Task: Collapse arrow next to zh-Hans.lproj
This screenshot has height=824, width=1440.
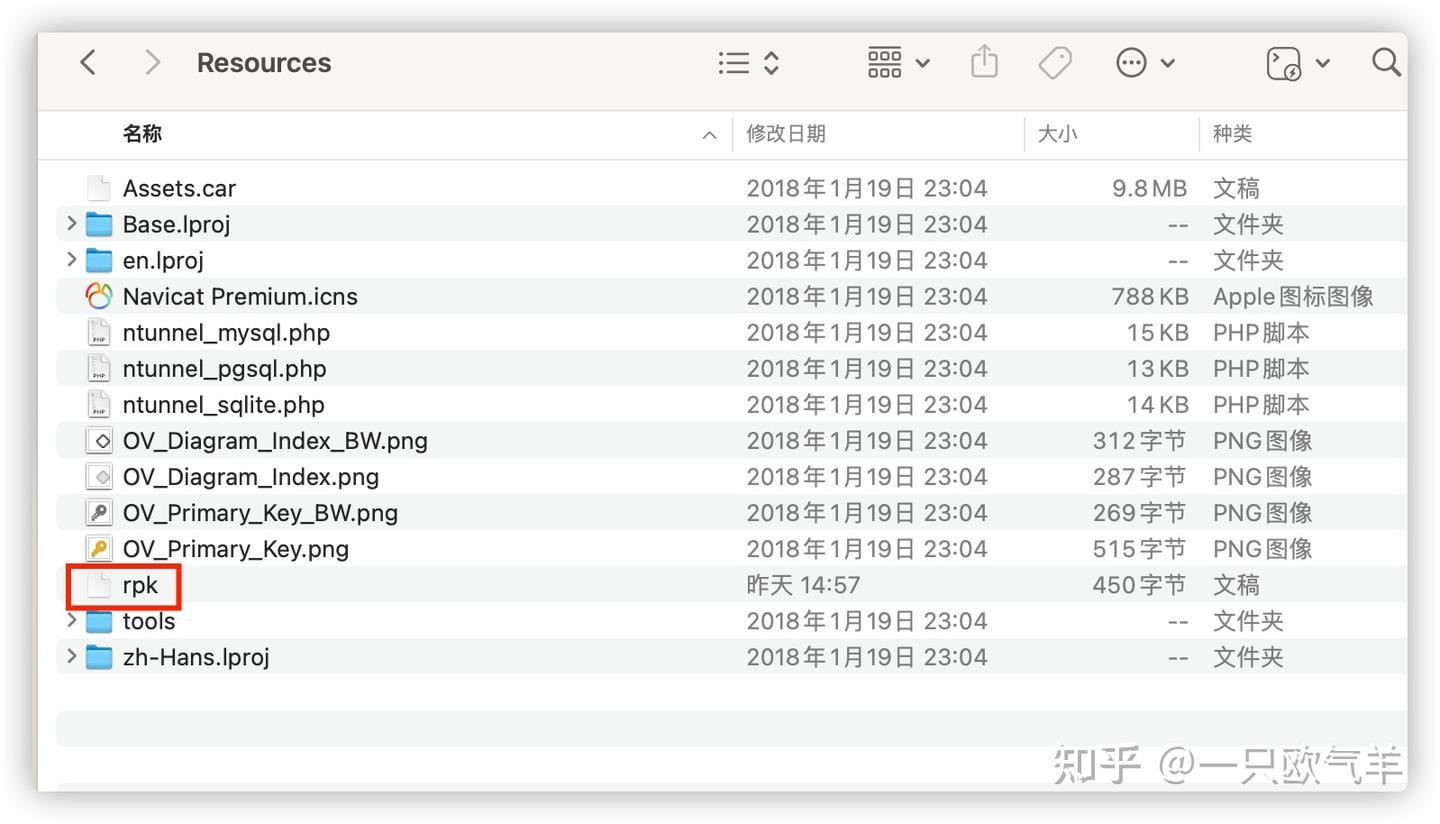Action: point(70,656)
